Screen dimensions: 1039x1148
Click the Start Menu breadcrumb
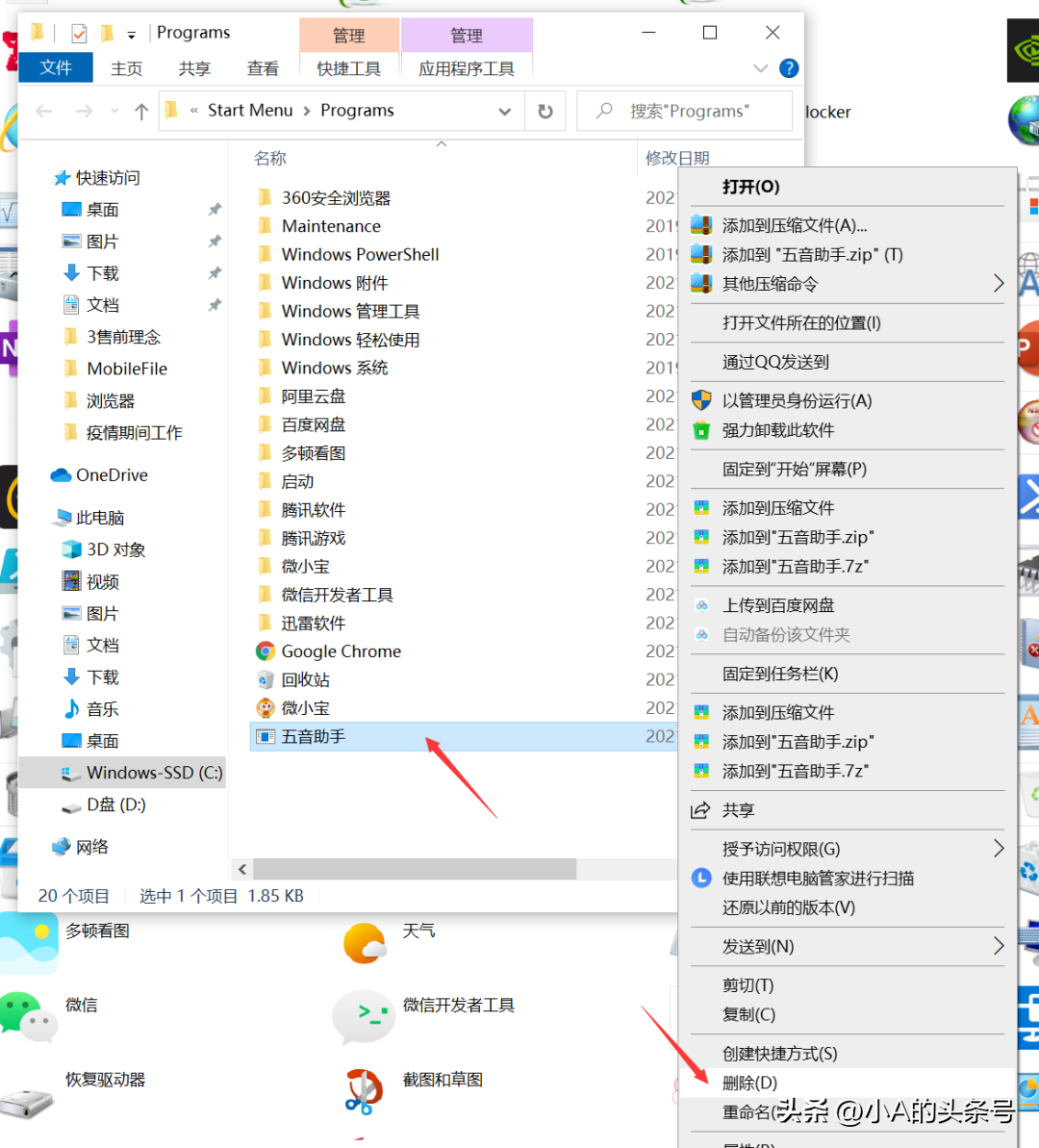pyautogui.click(x=250, y=111)
